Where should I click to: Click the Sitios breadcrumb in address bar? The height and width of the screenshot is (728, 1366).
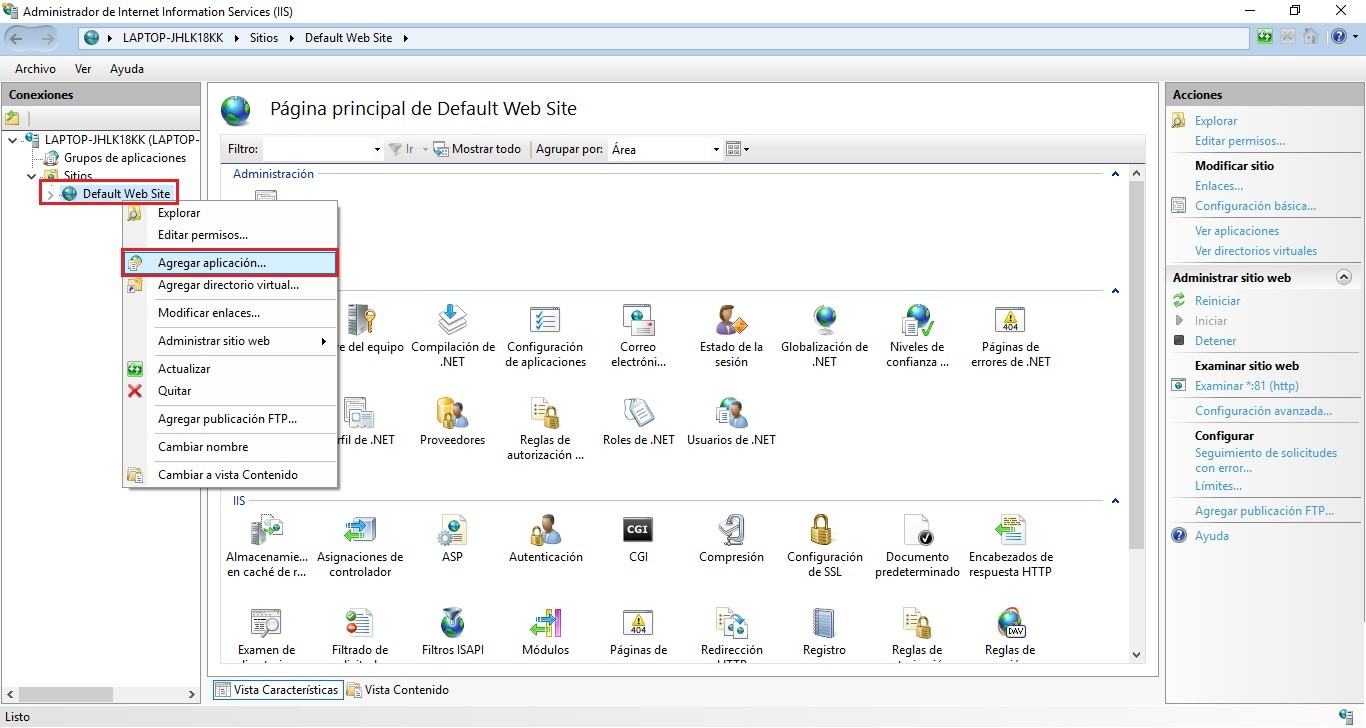point(264,38)
